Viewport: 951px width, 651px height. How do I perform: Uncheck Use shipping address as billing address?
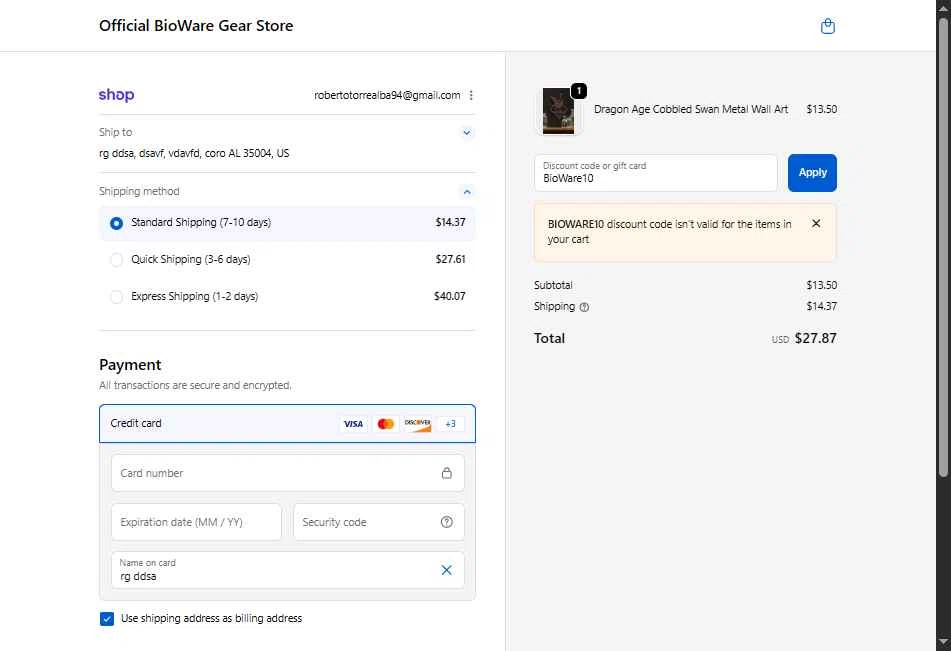pyautogui.click(x=107, y=618)
